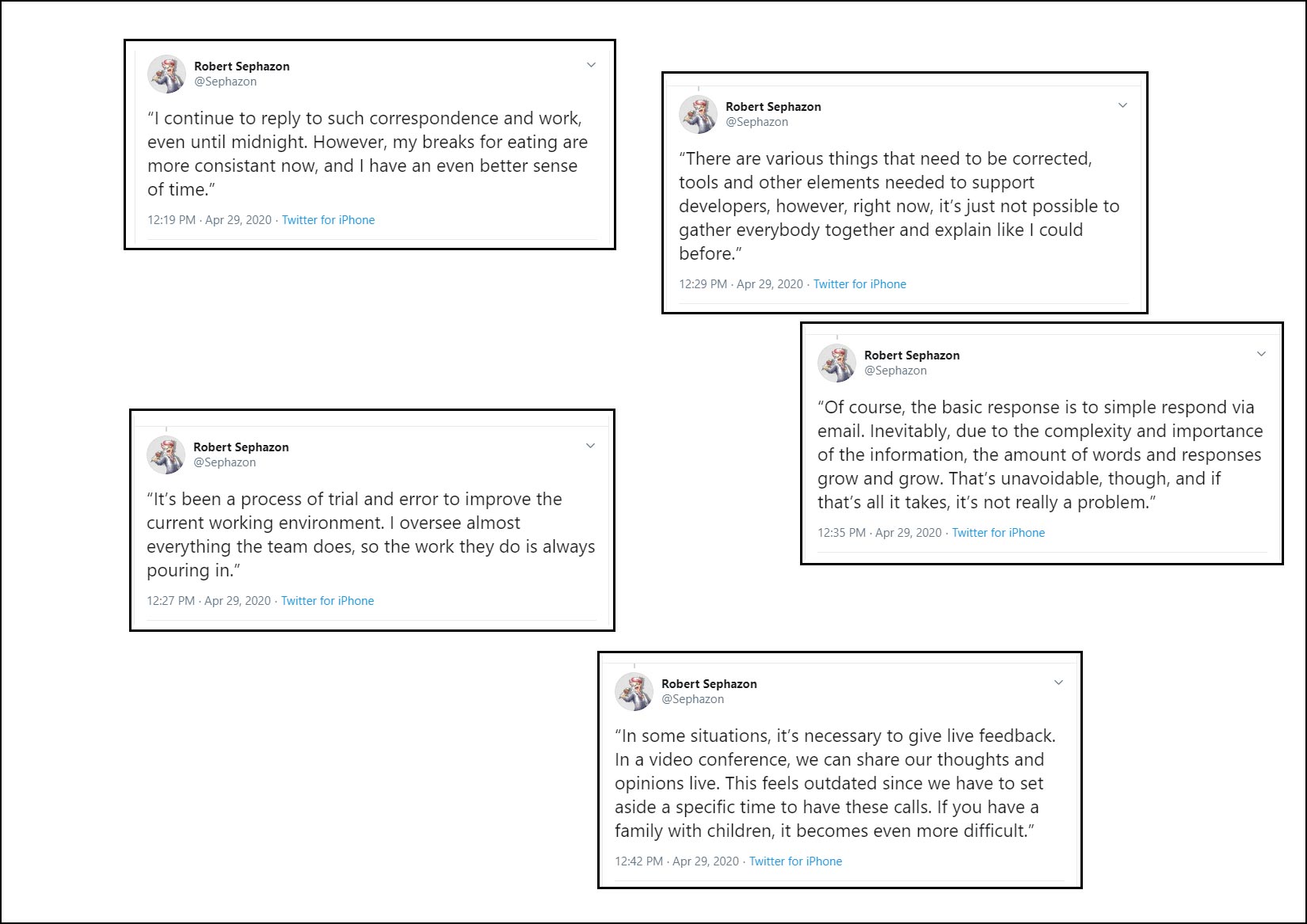
Task: Open the chevron menu on the 12:19 PM tweet
Action: tap(591, 65)
